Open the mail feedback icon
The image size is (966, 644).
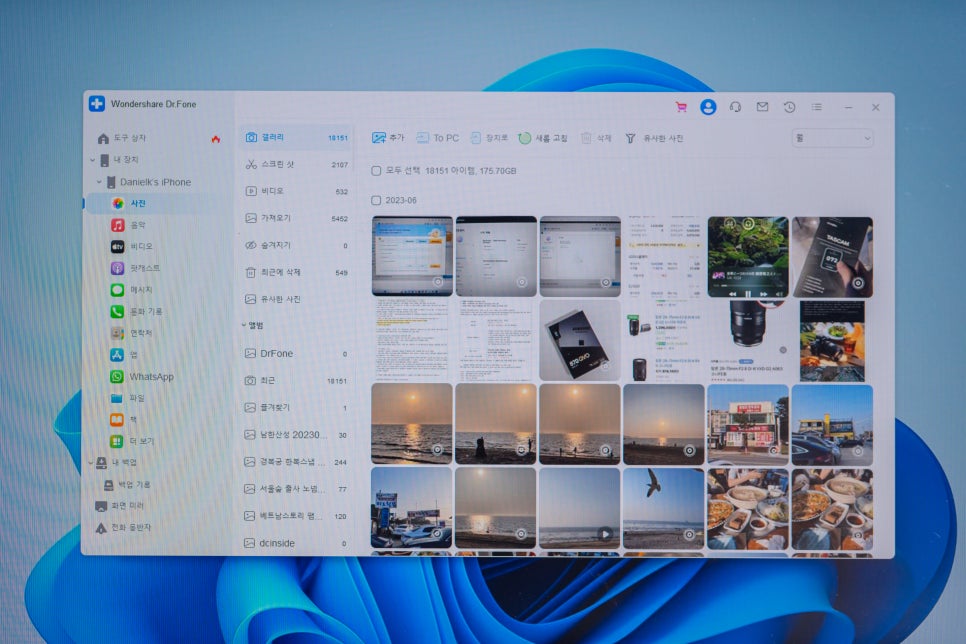coord(762,107)
